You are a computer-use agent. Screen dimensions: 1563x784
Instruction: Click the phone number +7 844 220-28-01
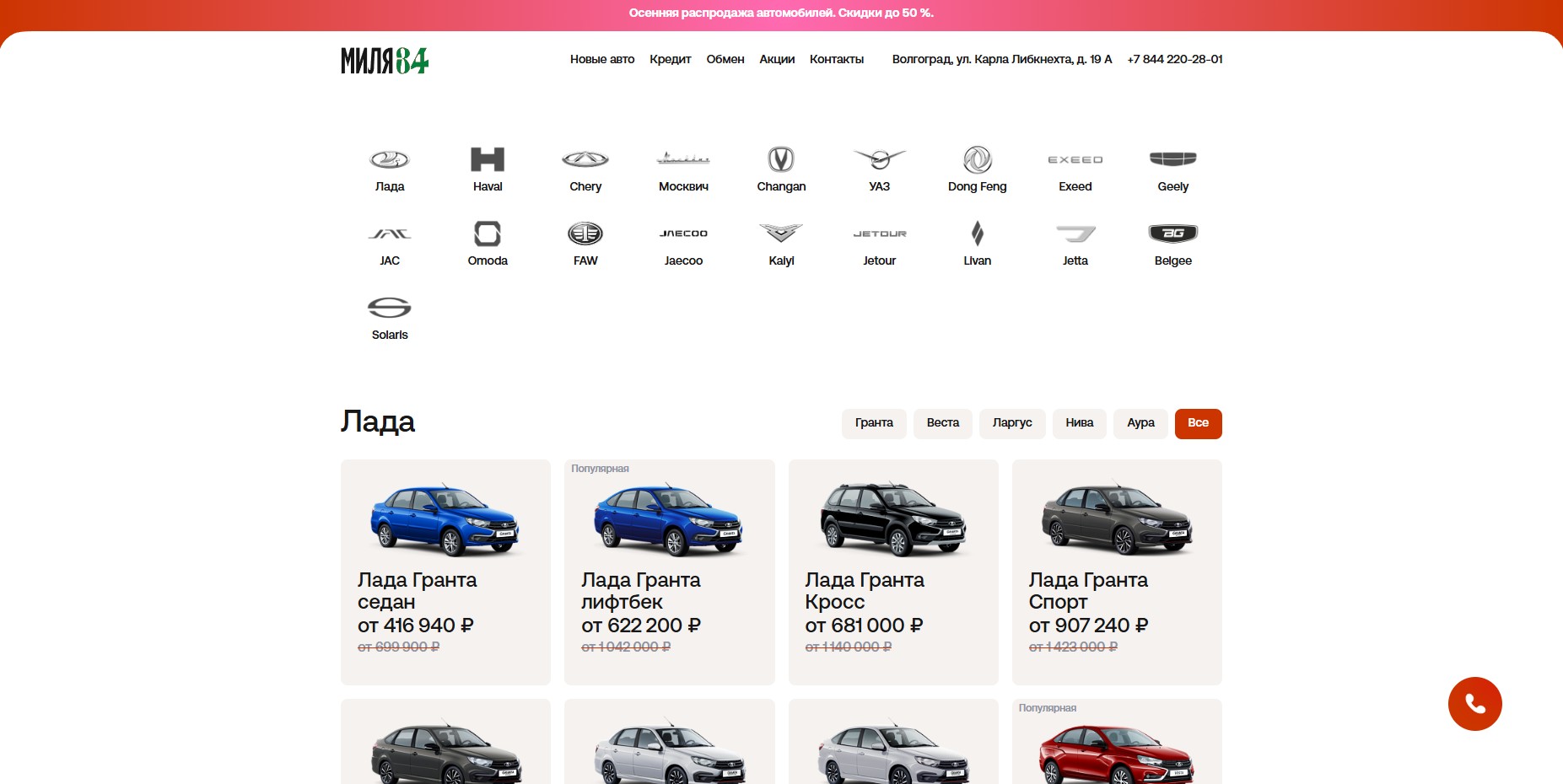coord(1175,59)
